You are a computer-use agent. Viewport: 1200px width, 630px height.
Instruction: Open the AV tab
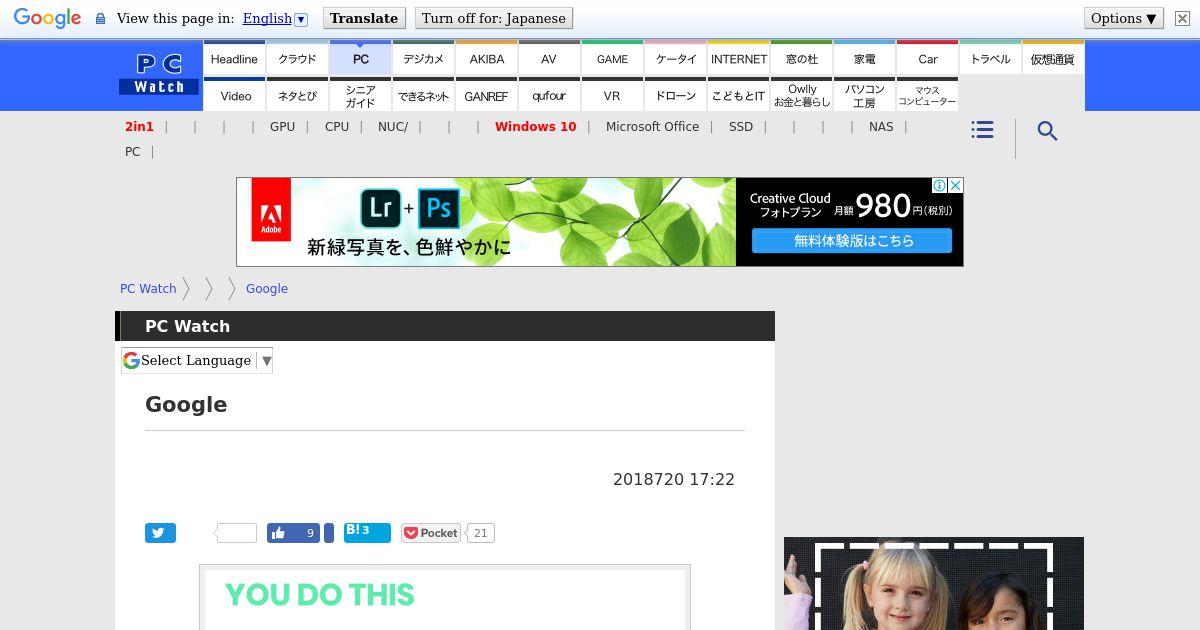click(x=549, y=58)
